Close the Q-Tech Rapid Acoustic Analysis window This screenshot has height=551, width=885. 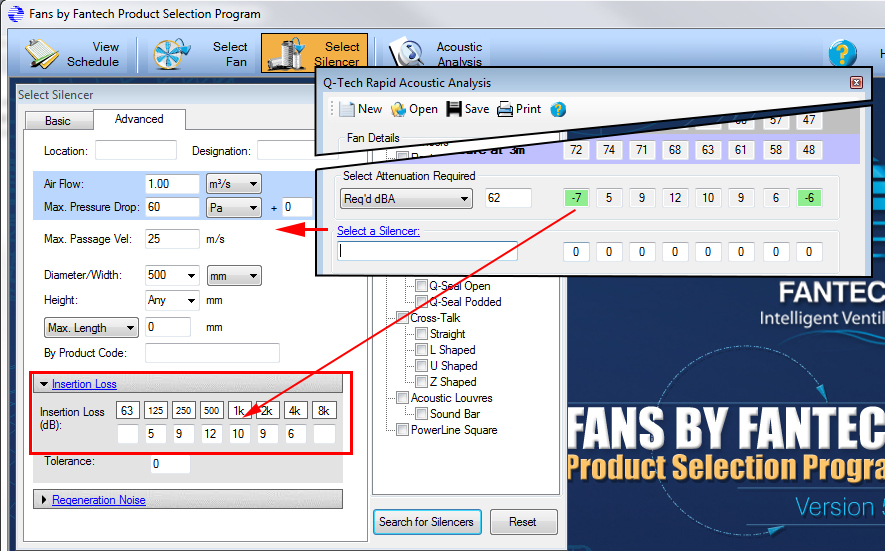tap(856, 82)
